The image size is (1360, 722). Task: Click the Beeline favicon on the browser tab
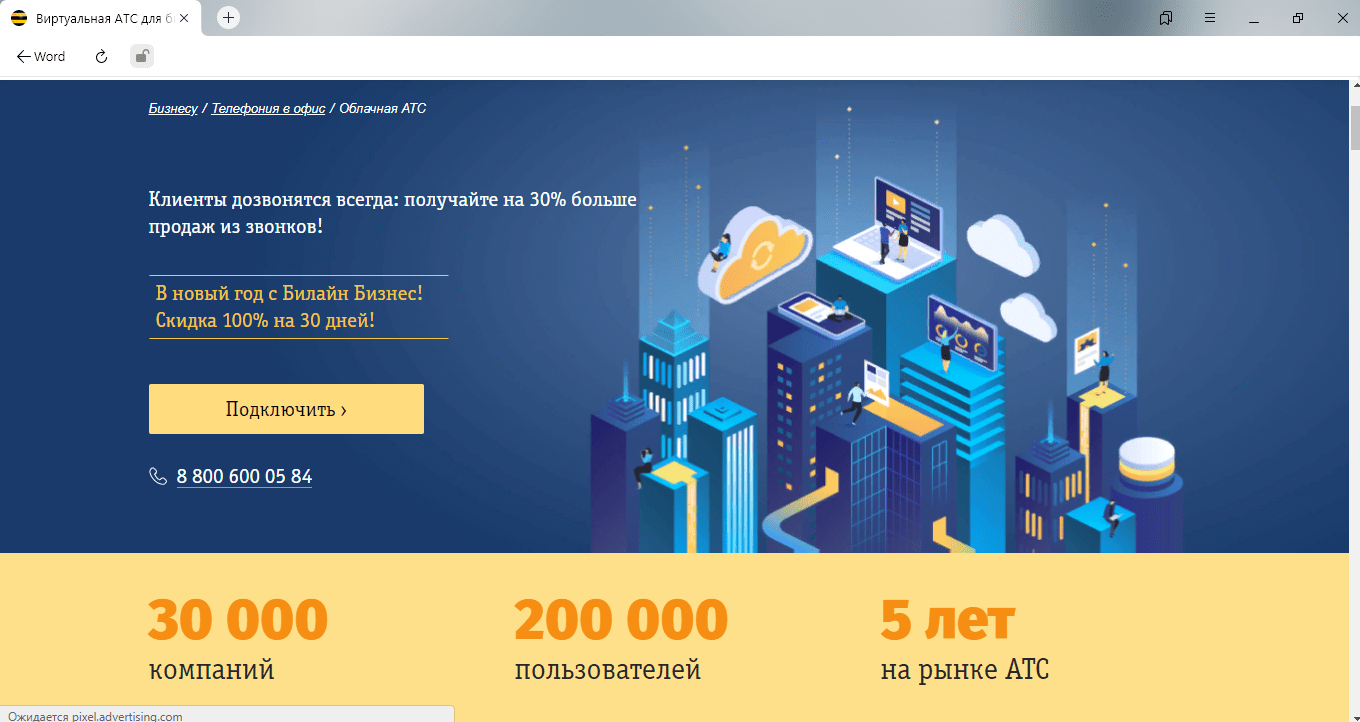tap(18, 18)
